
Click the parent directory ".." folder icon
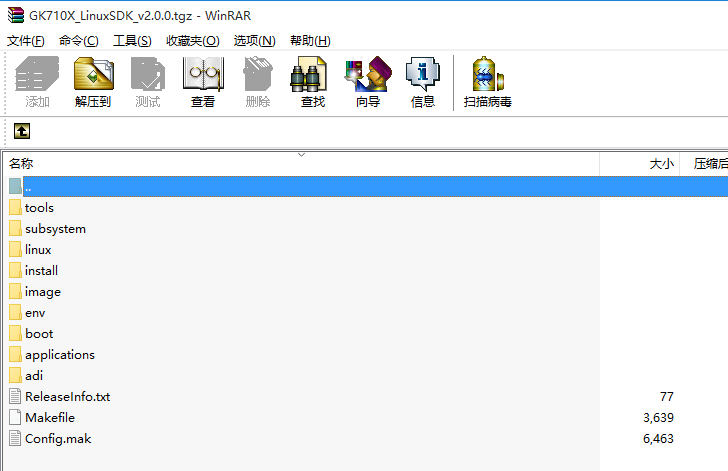click(15, 186)
